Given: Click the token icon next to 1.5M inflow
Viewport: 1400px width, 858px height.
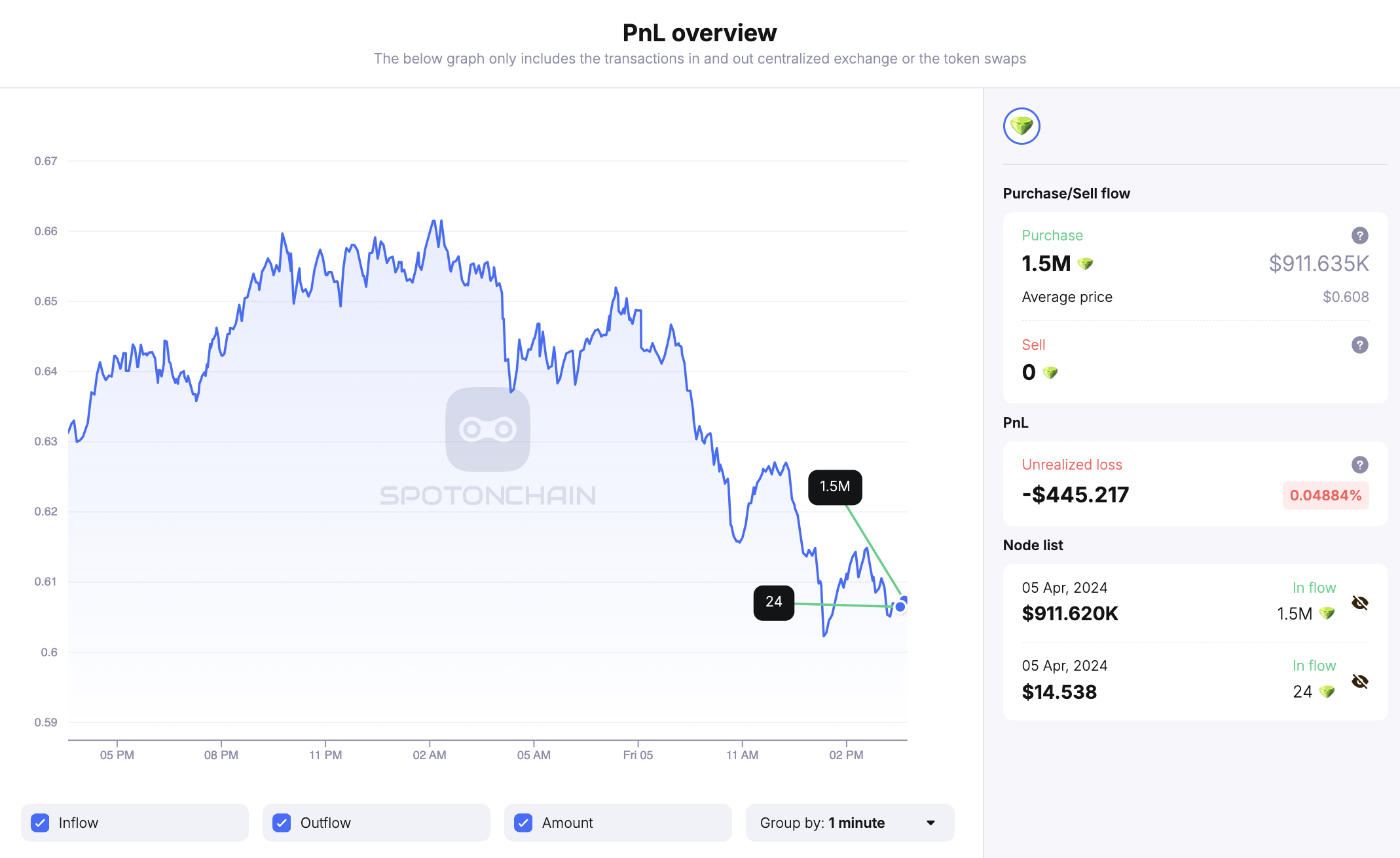Looking at the screenshot, I should coord(1328,614).
